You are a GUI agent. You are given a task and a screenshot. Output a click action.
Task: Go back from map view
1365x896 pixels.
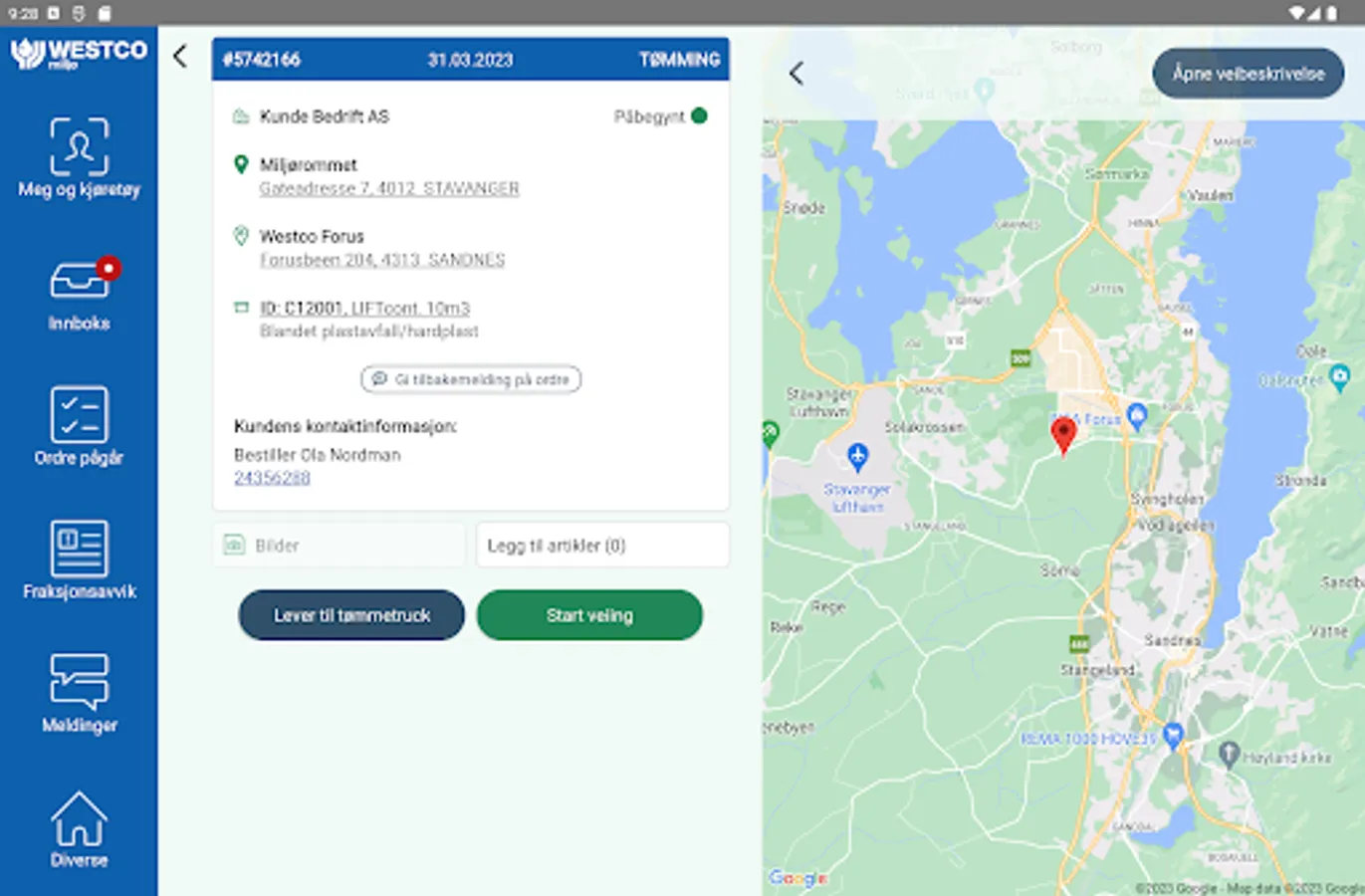(x=796, y=73)
